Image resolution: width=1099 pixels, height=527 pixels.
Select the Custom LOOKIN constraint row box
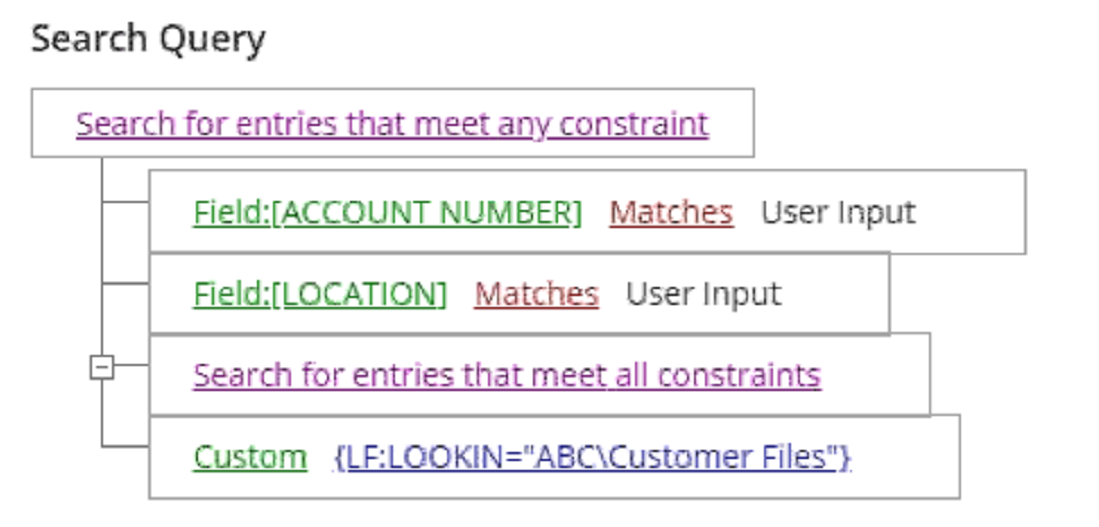554,456
